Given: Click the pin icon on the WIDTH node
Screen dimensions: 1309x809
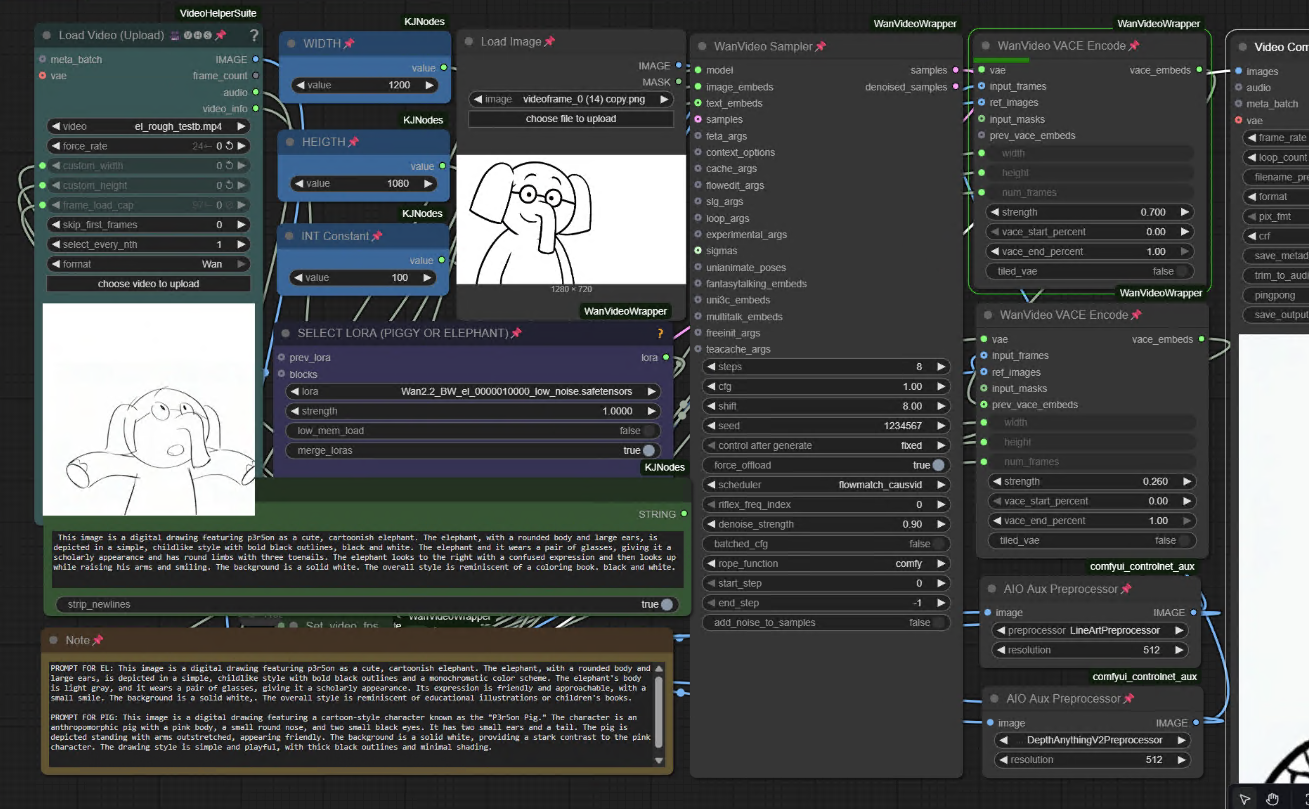Looking at the screenshot, I should tap(349, 44).
